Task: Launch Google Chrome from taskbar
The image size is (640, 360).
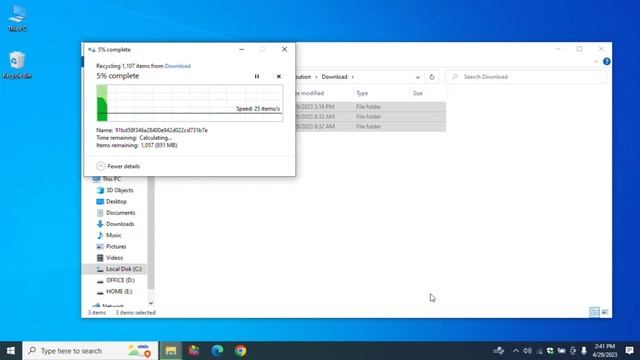Action: click(240, 351)
